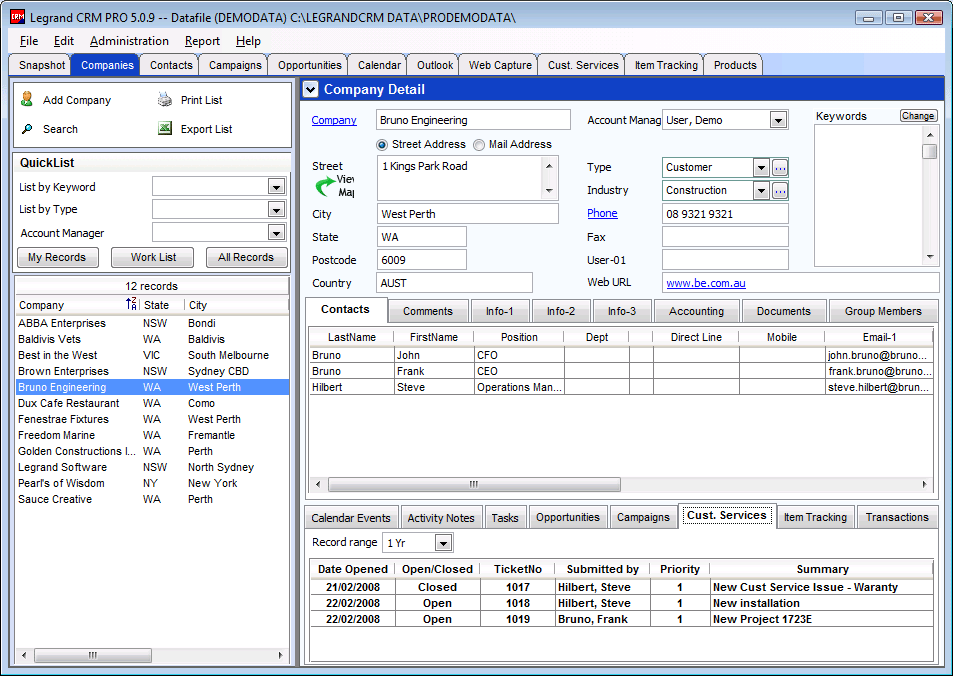Viewport: 953px width, 676px height.
Task: Click the Postcode field 6009
Action: tap(421, 260)
